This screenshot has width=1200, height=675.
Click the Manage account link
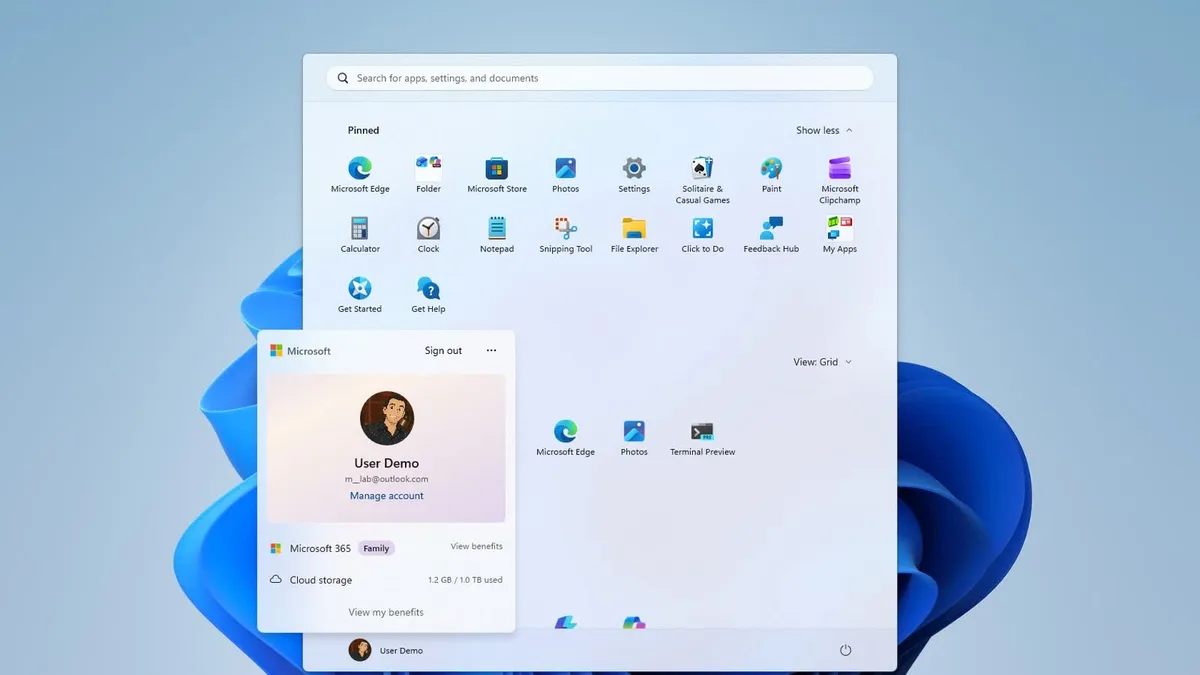387,496
